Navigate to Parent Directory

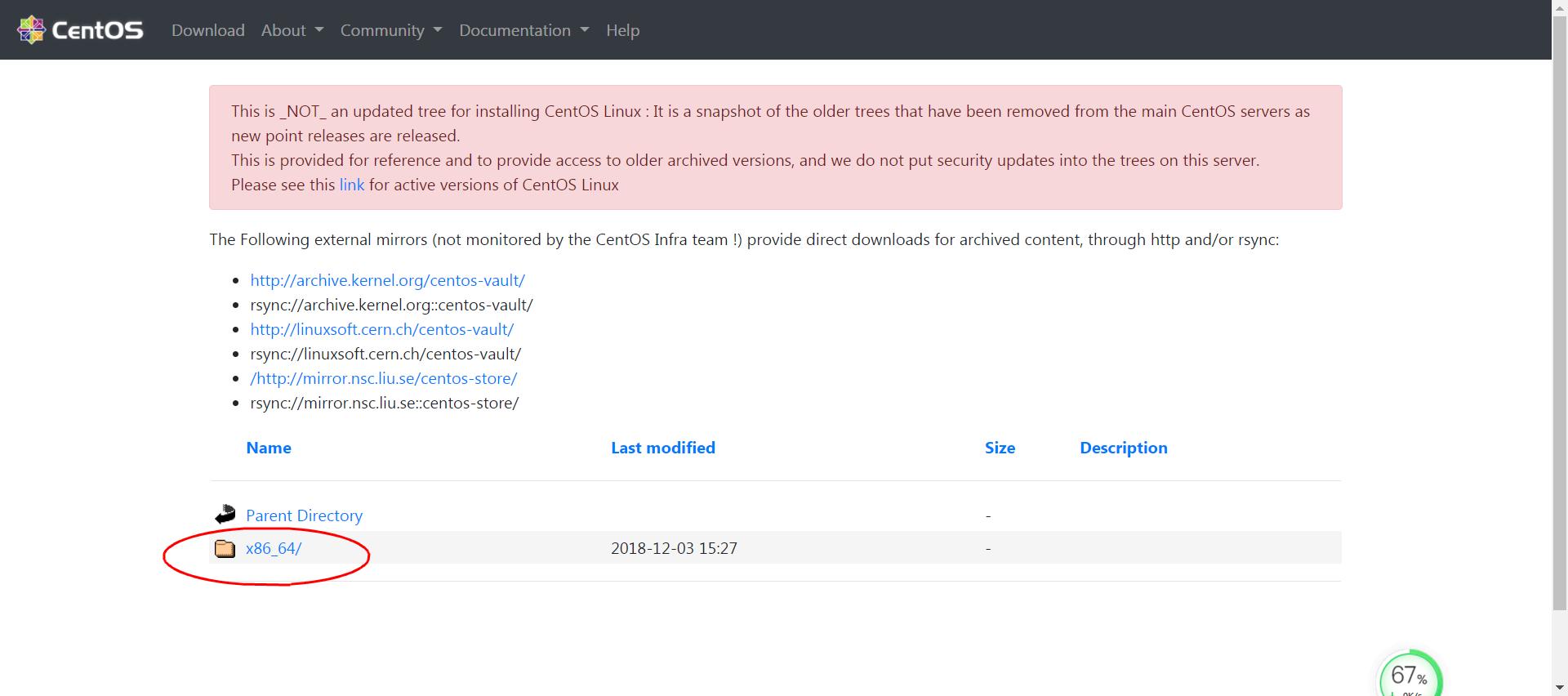coord(304,515)
